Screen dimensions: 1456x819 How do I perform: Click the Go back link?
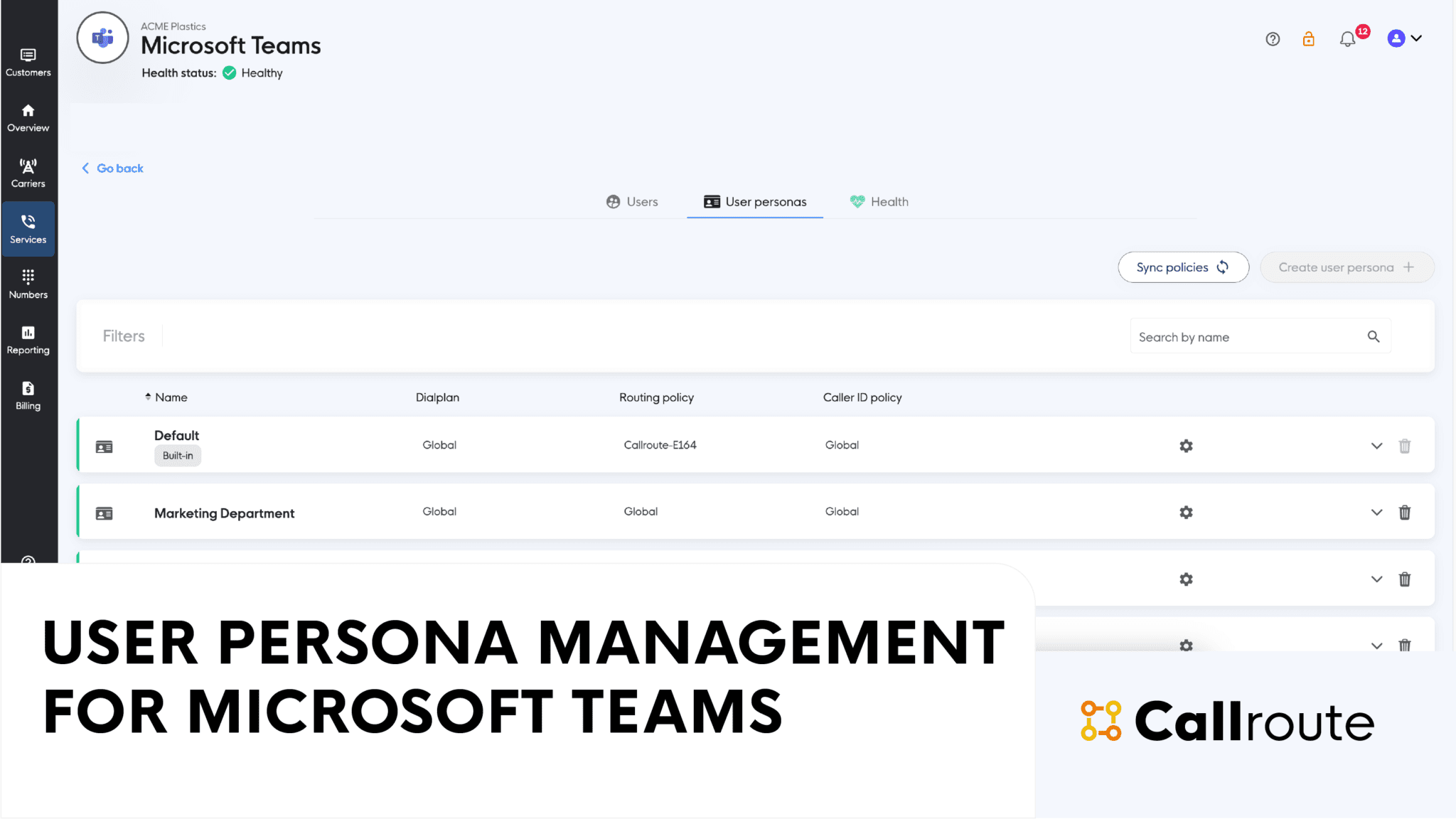(112, 168)
